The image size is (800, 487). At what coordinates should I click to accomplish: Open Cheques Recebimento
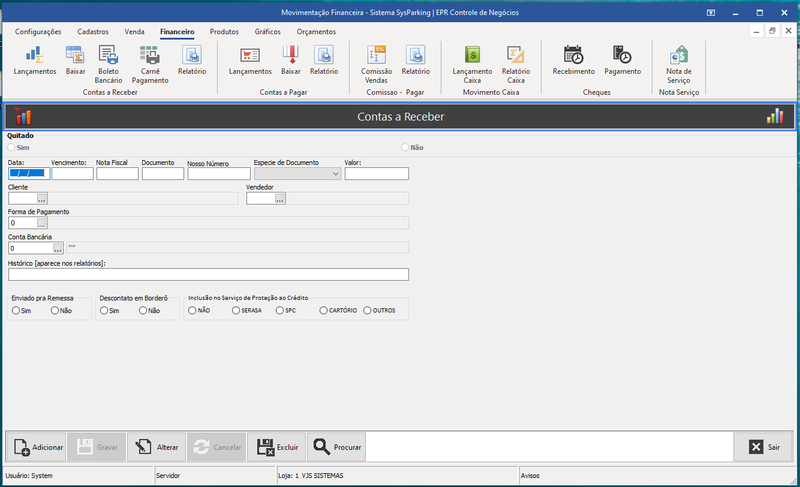pyautogui.click(x=573, y=60)
